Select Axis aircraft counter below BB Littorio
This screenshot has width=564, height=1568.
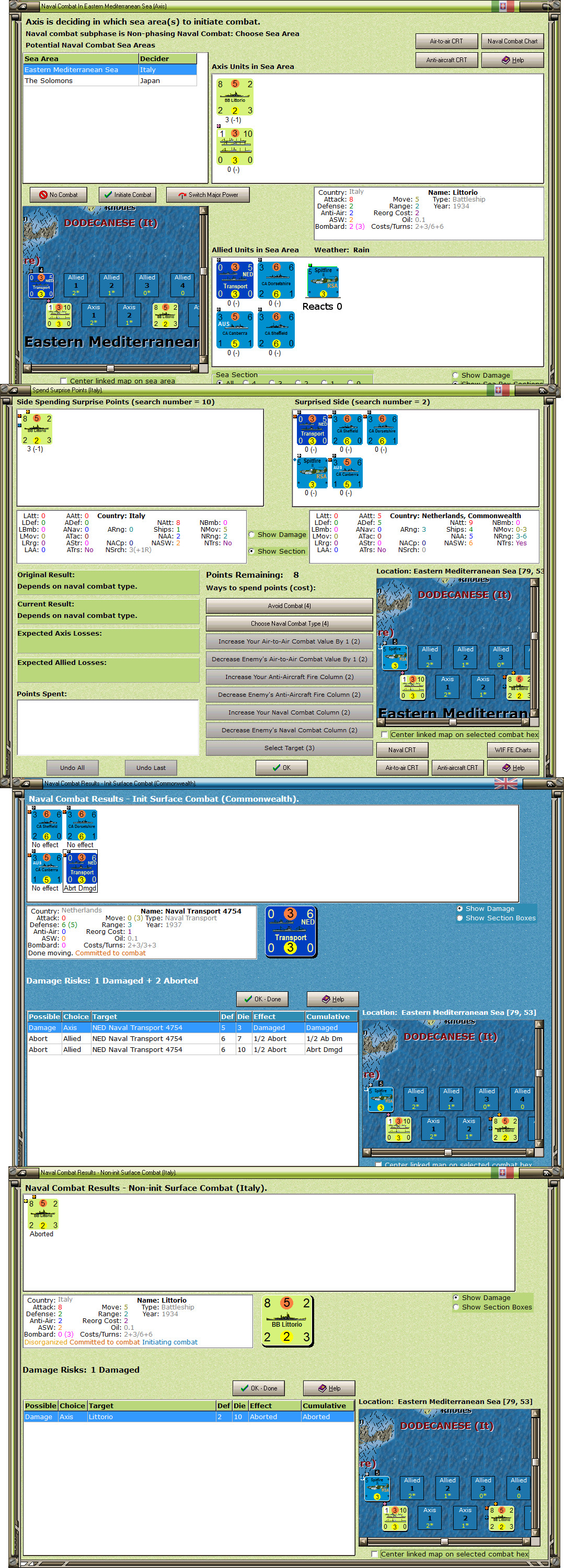[x=235, y=147]
